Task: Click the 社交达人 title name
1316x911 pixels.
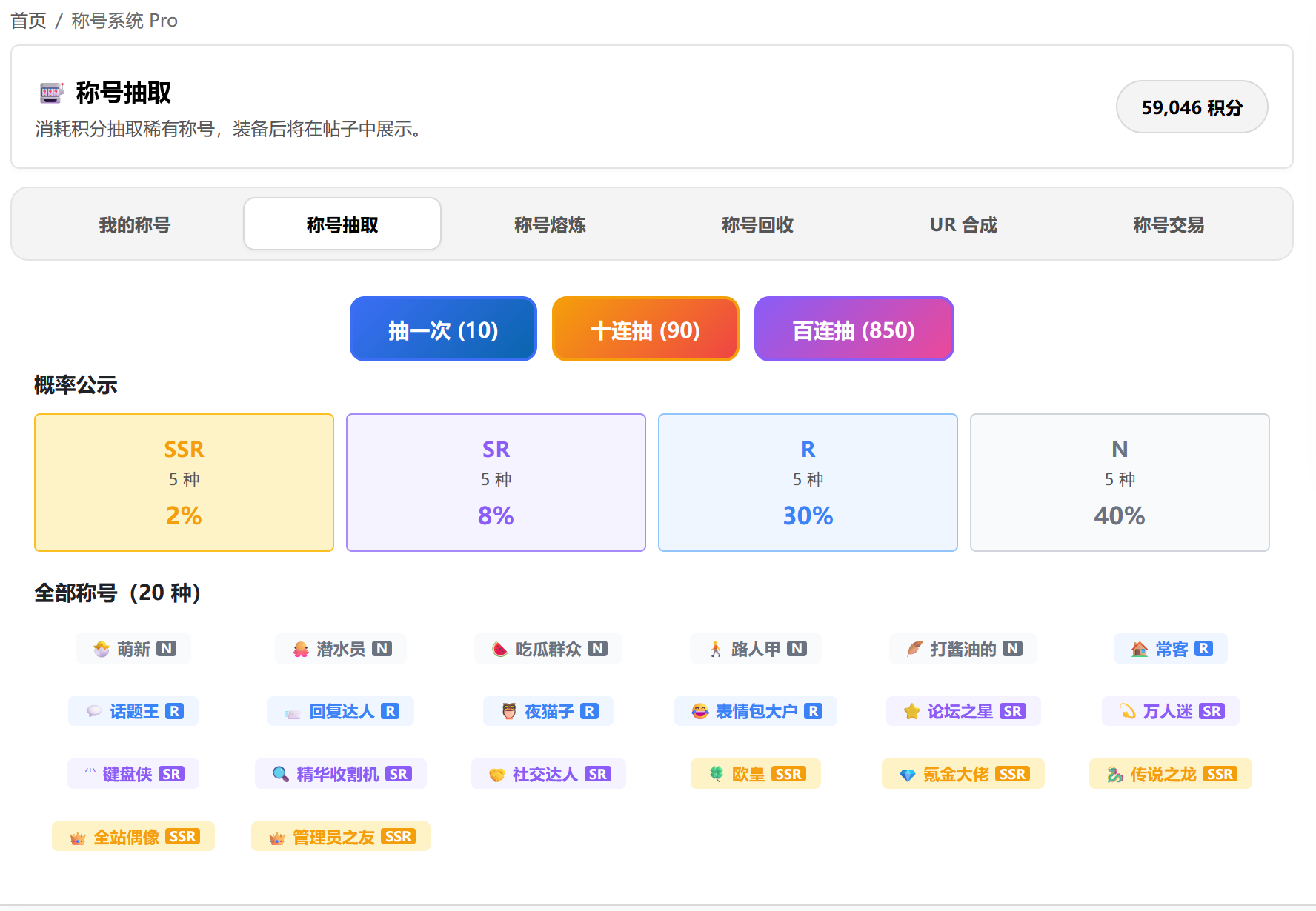Action: point(545,775)
